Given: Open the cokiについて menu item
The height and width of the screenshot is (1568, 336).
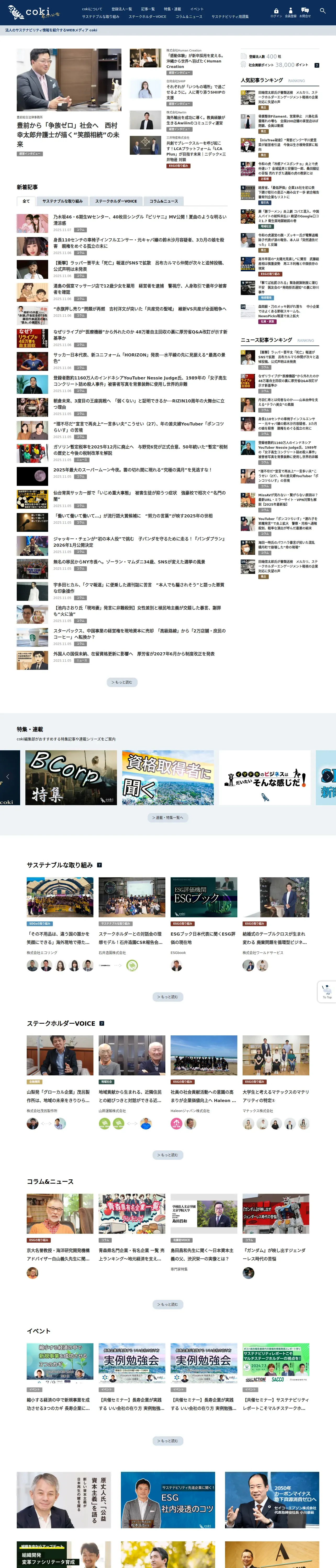Looking at the screenshot, I should (92, 9).
